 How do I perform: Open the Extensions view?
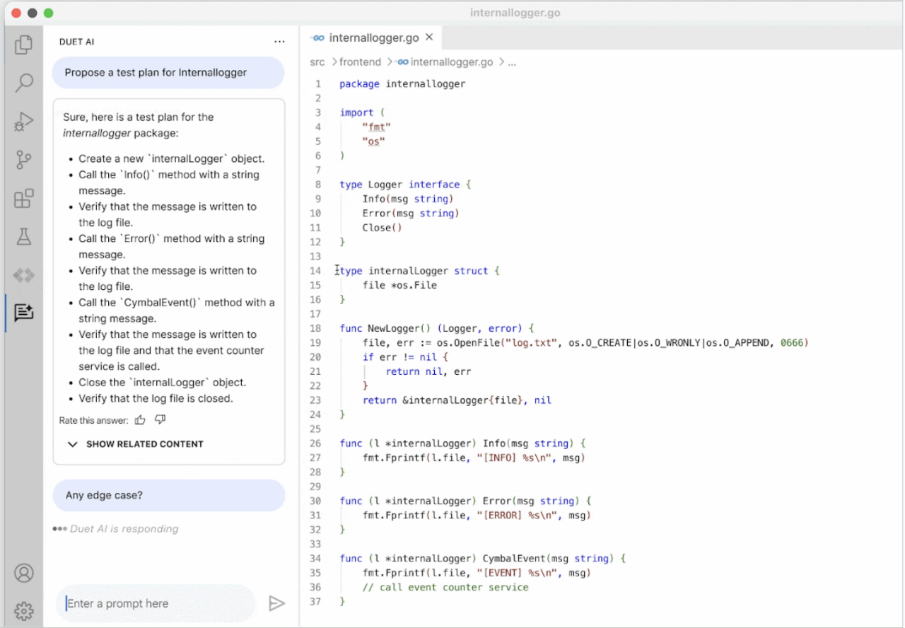pyautogui.click(x=24, y=199)
